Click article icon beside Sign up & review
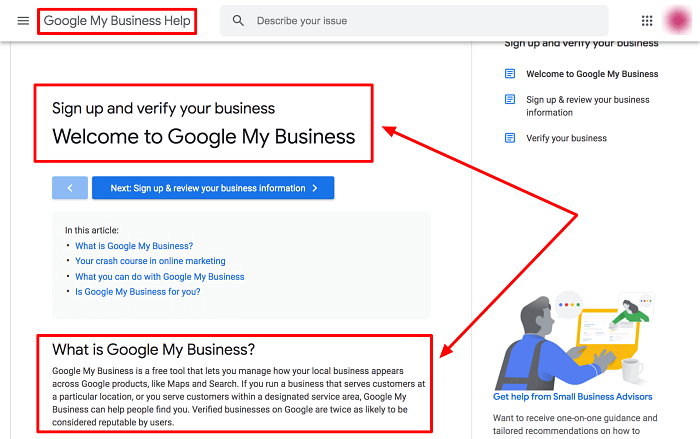 point(510,99)
